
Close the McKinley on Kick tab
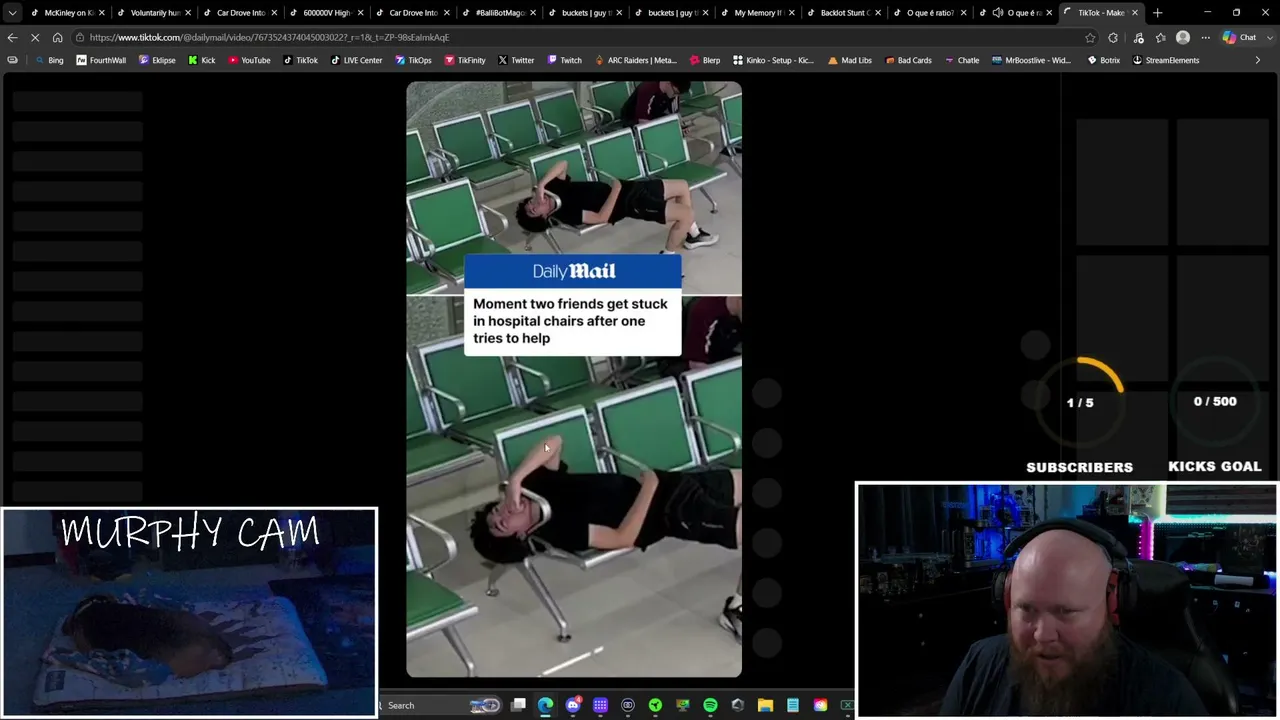tap(101, 13)
